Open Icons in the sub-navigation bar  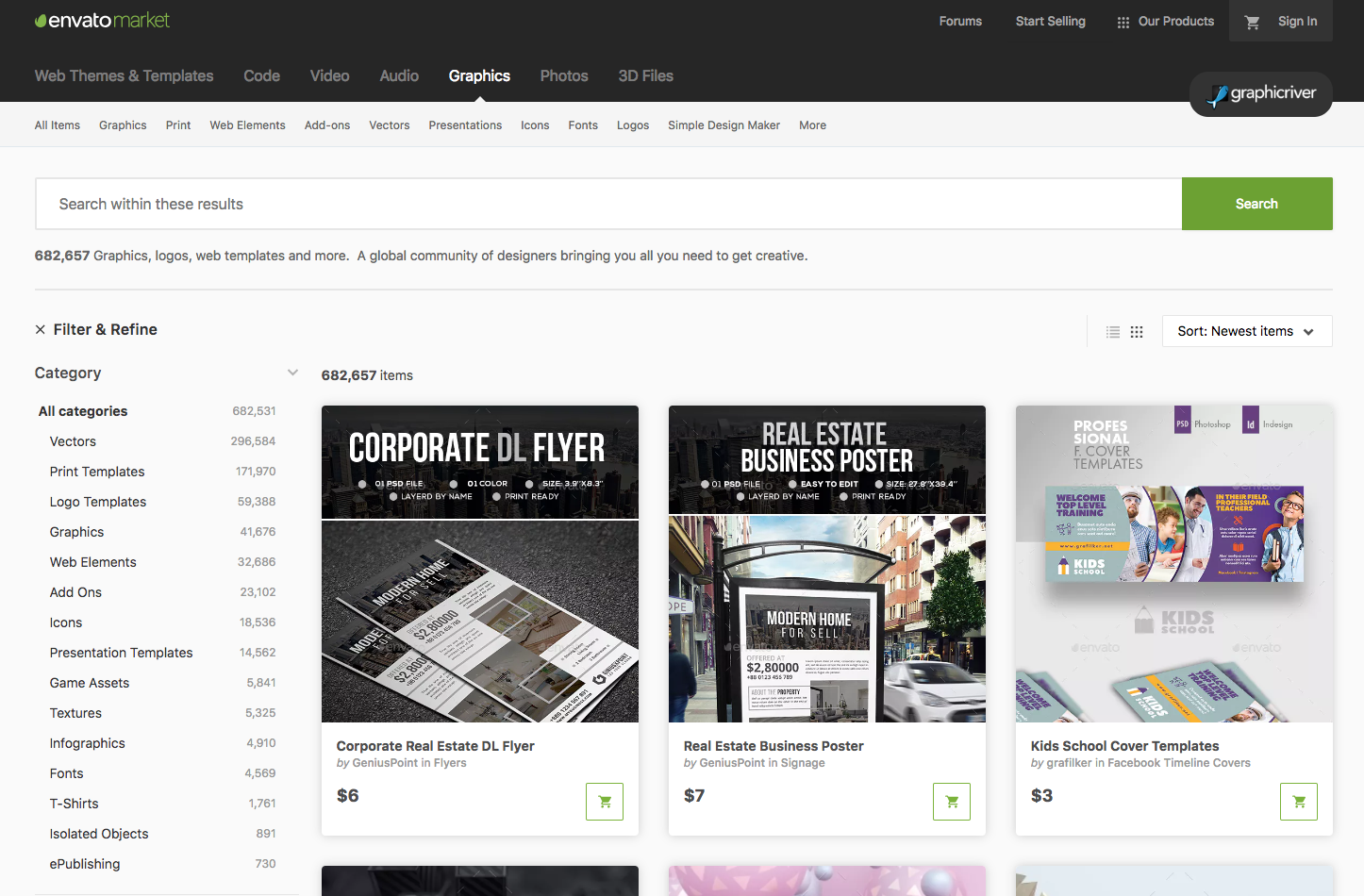tap(535, 125)
